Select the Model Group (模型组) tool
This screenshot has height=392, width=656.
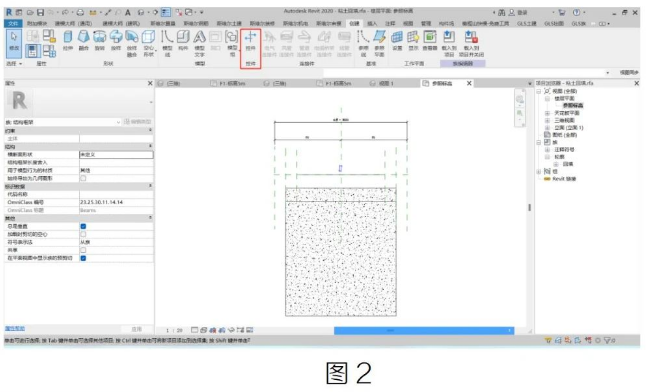[x=232, y=43]
